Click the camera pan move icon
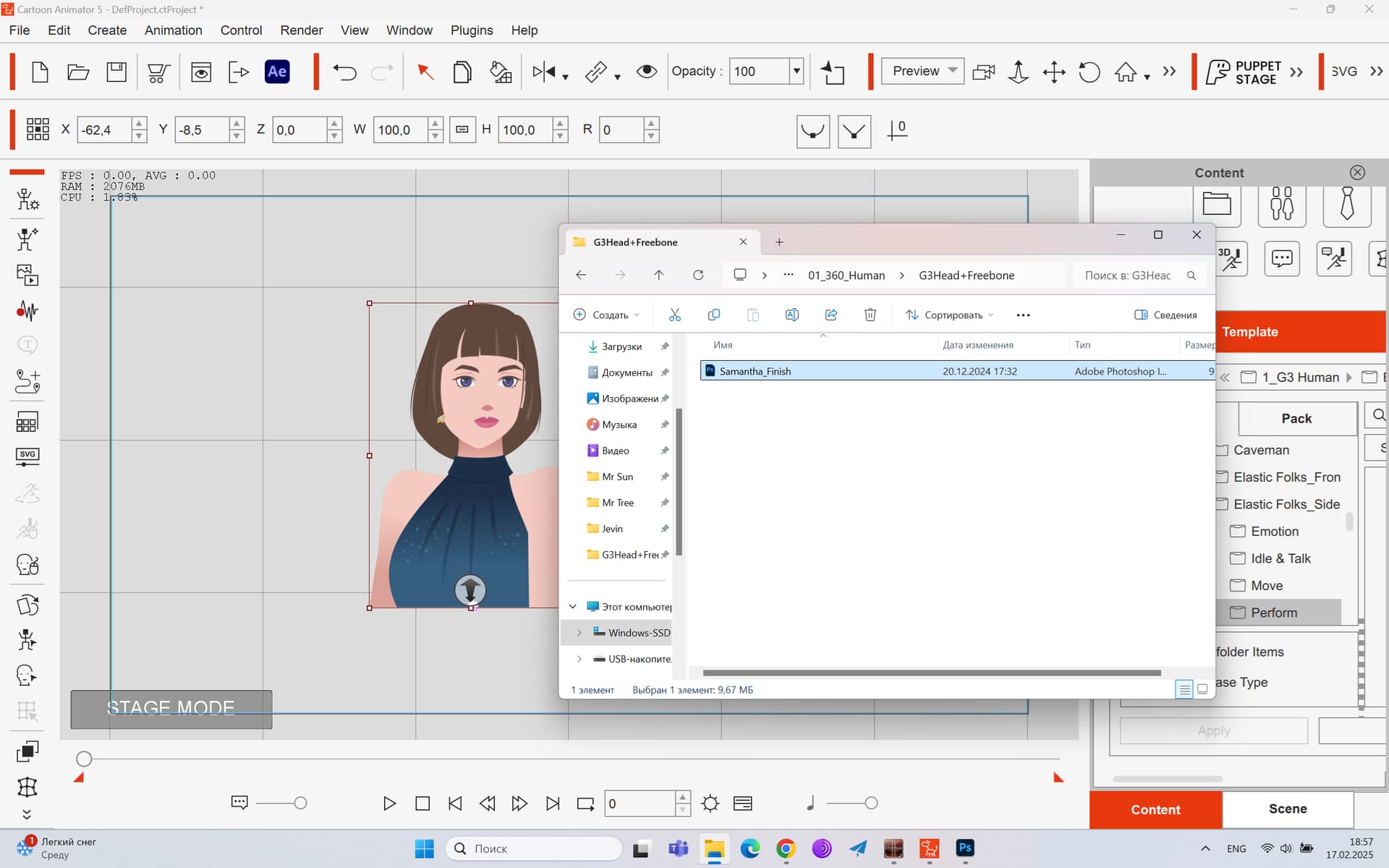This screenshot has height=868, width=1389. pos(1054,72)
